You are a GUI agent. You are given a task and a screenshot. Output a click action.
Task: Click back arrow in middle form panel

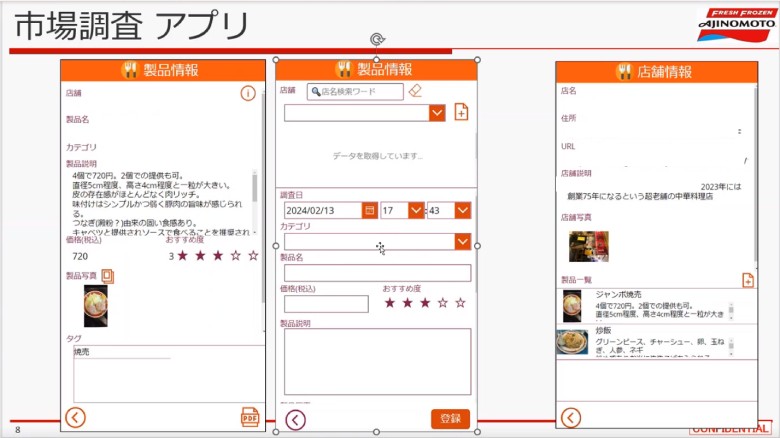(x=295, y=419)
